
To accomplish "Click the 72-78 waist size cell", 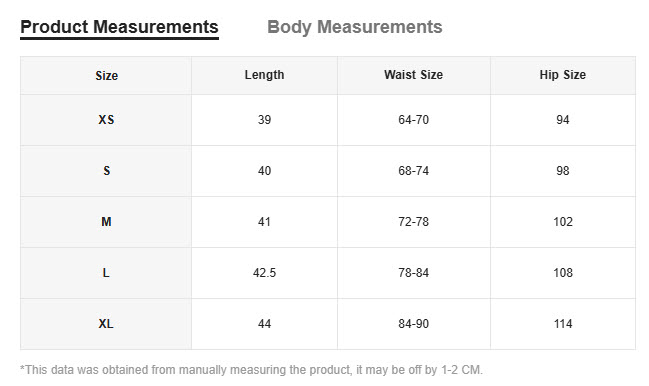I will point(413,222).
